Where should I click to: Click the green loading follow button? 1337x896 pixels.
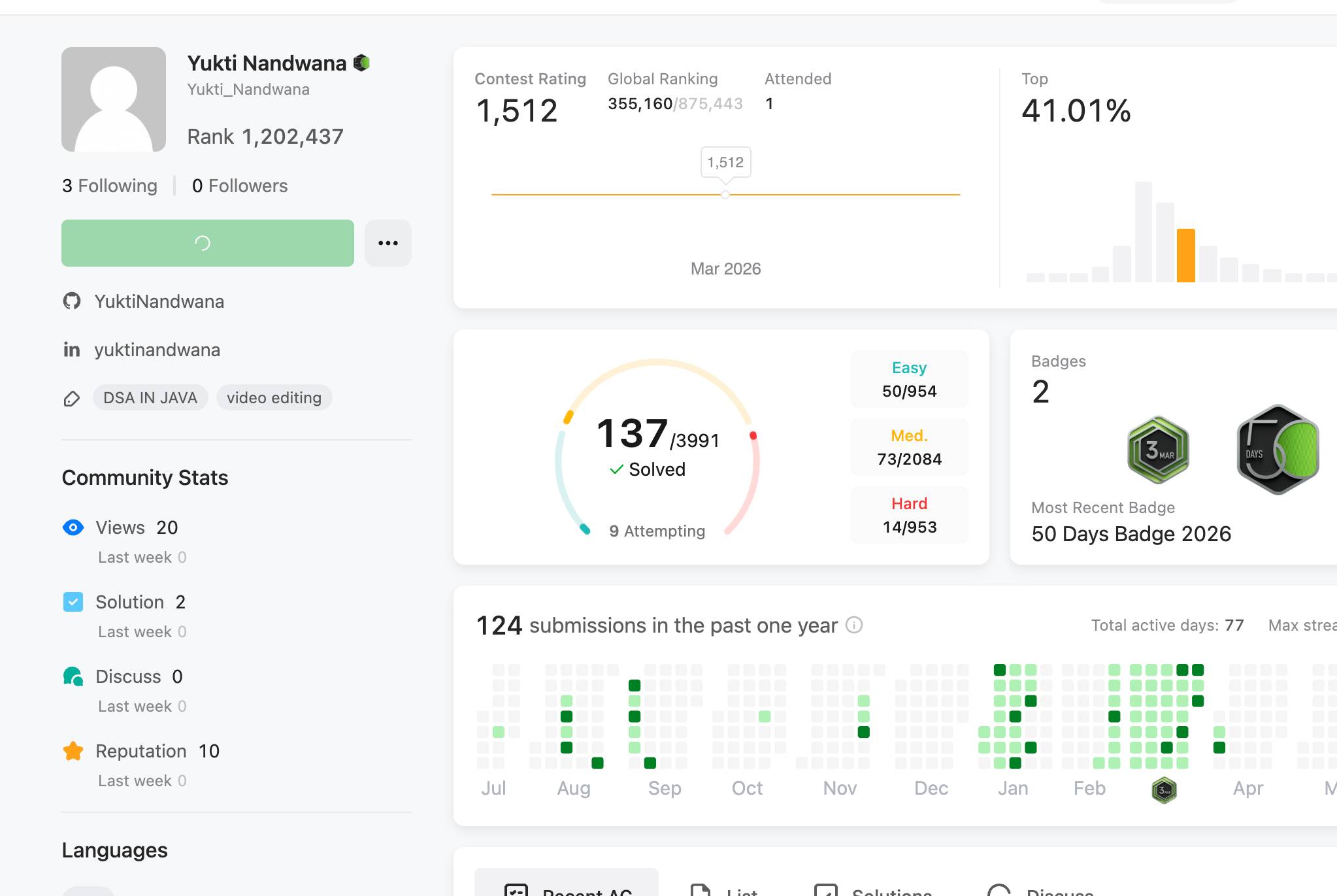(208, 243)
